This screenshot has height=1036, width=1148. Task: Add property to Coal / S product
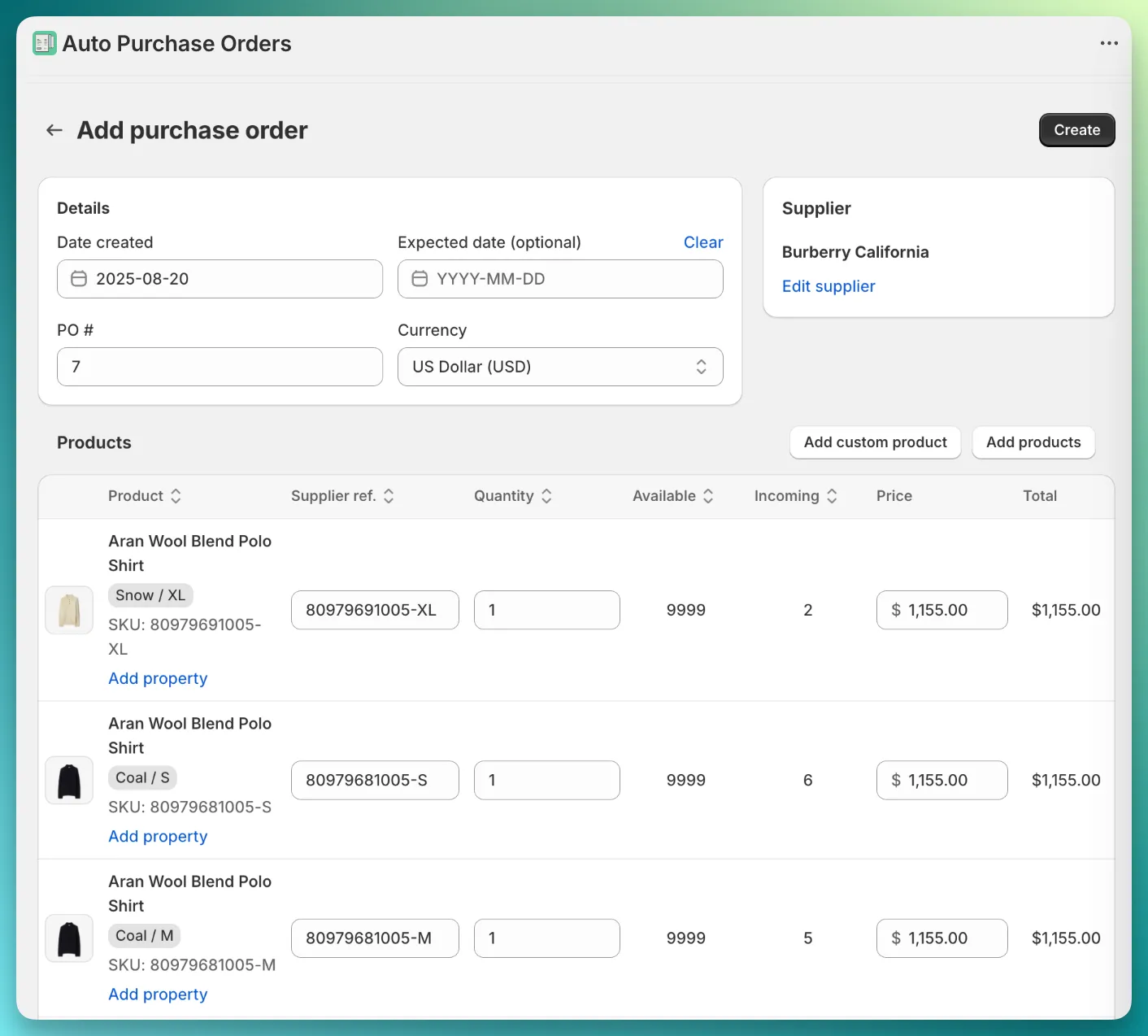tap(158, 836)
